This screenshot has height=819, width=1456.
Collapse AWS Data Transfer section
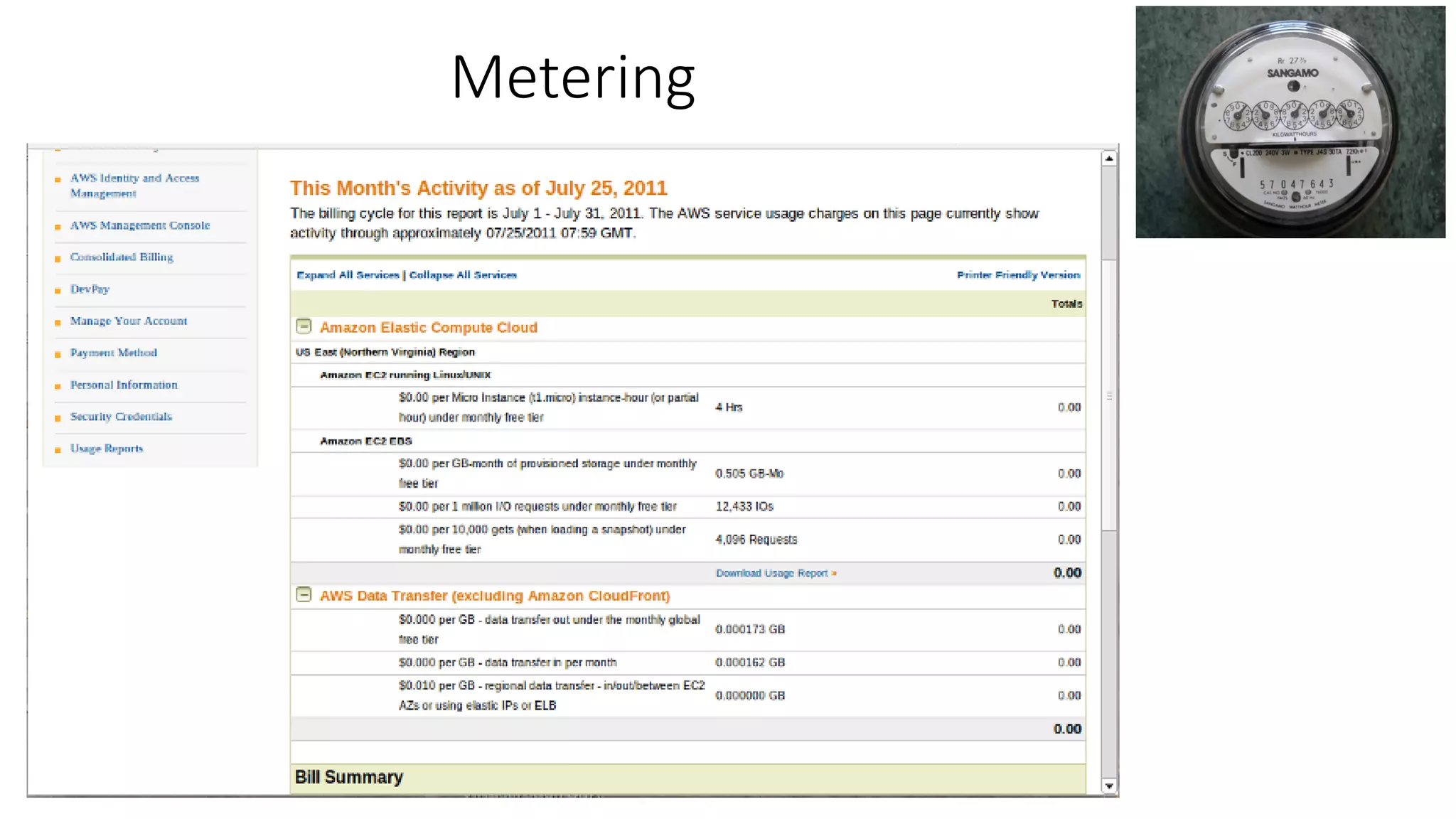coord(304,594)
